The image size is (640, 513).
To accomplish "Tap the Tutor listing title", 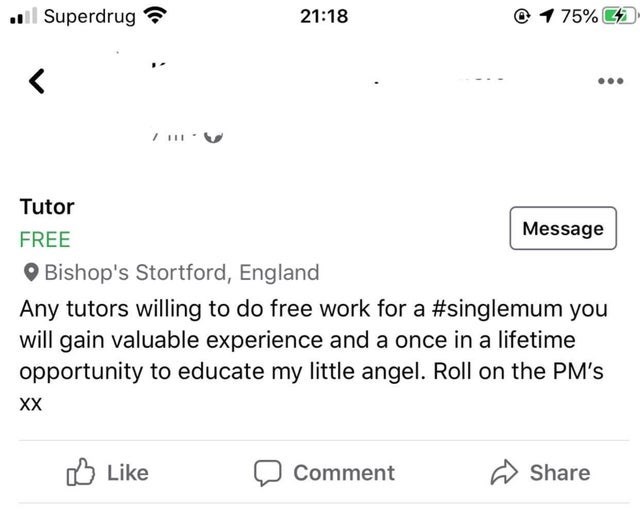I will click(x=47, y=207).
